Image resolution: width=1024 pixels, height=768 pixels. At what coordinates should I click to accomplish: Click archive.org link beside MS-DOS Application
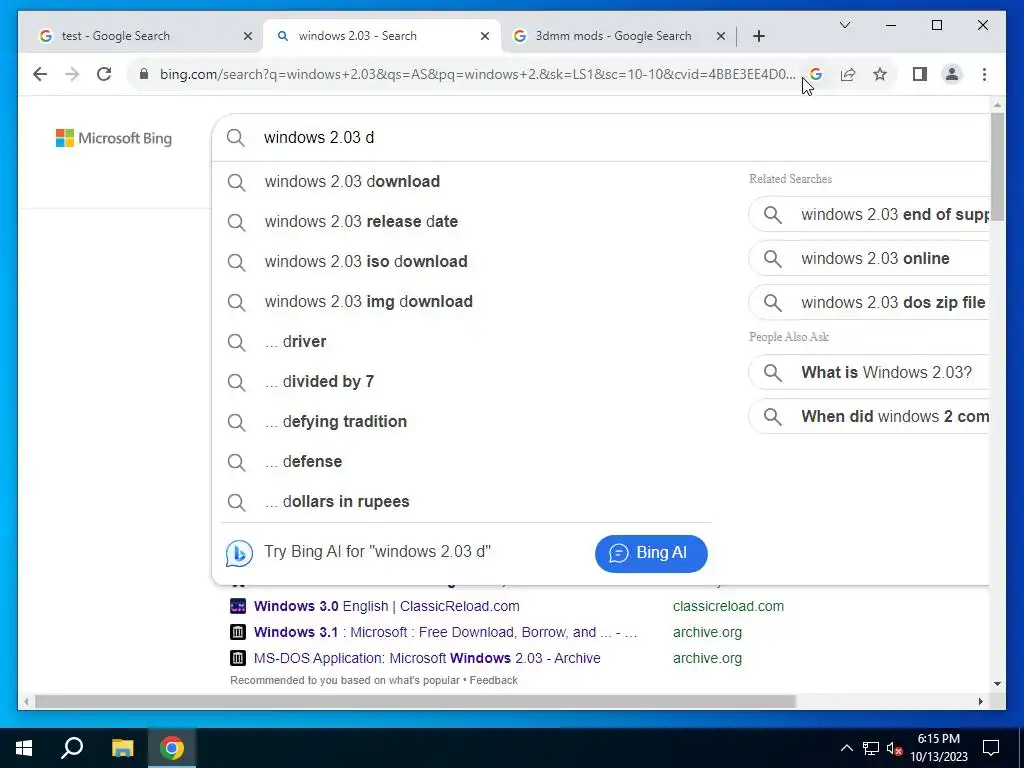[707, 658]
